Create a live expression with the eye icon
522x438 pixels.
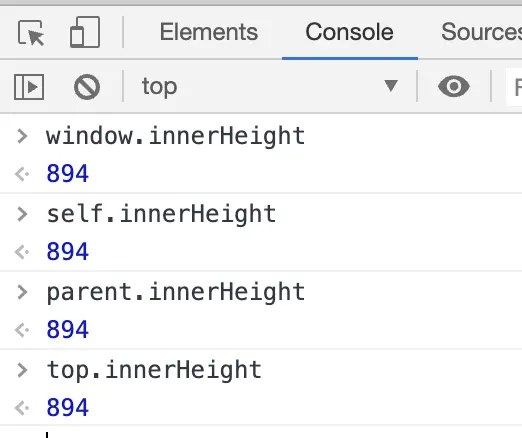pos(454,86)
